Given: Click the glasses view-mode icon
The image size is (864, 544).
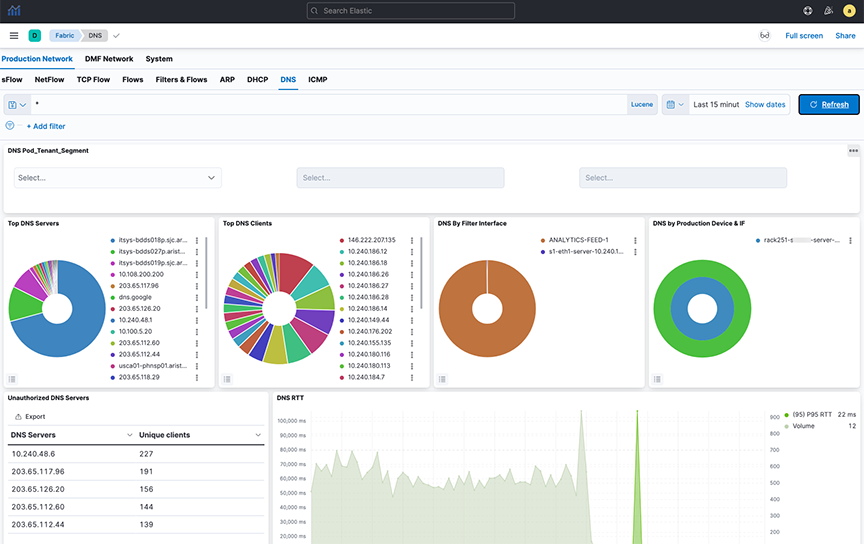Looking at the screenshot, I should pos(764,35).
